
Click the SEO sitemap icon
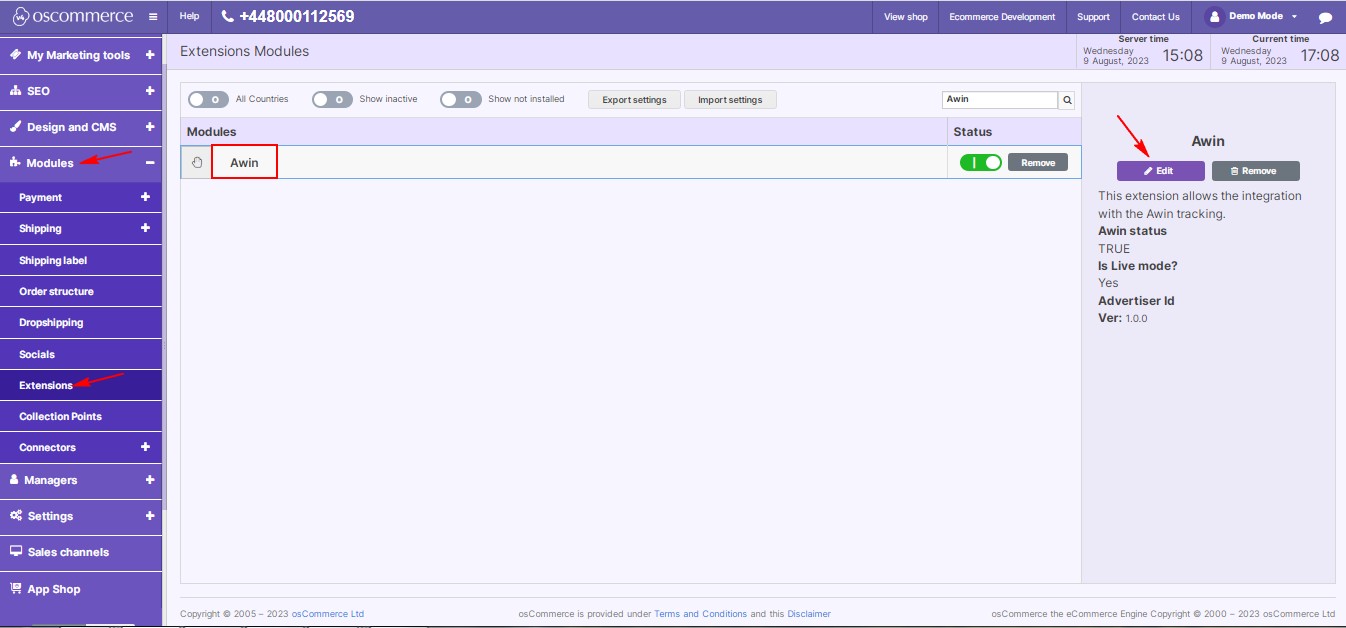coord(16,91)
